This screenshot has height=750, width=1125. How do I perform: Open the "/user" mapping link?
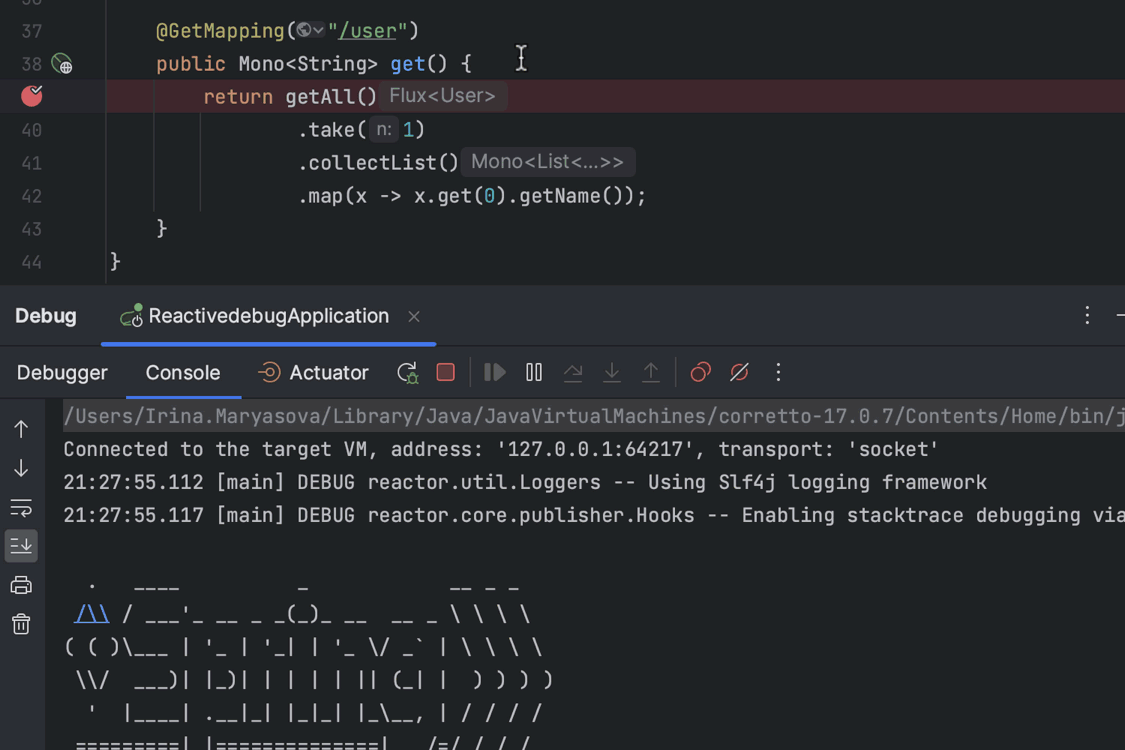(367, 31)
